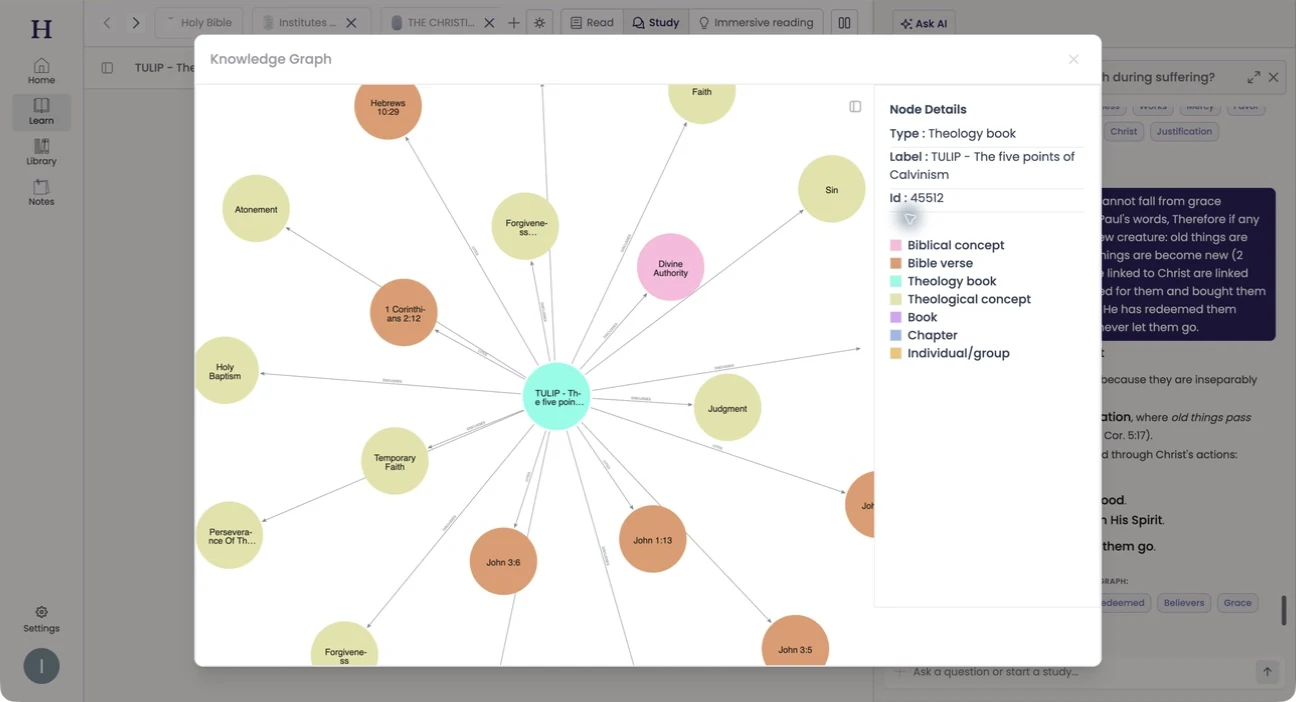Image resolution: width=1296 pixels, height=702 pixels.
Task: Toggle the split columns view icon
Action: click(x=844, y=22)
